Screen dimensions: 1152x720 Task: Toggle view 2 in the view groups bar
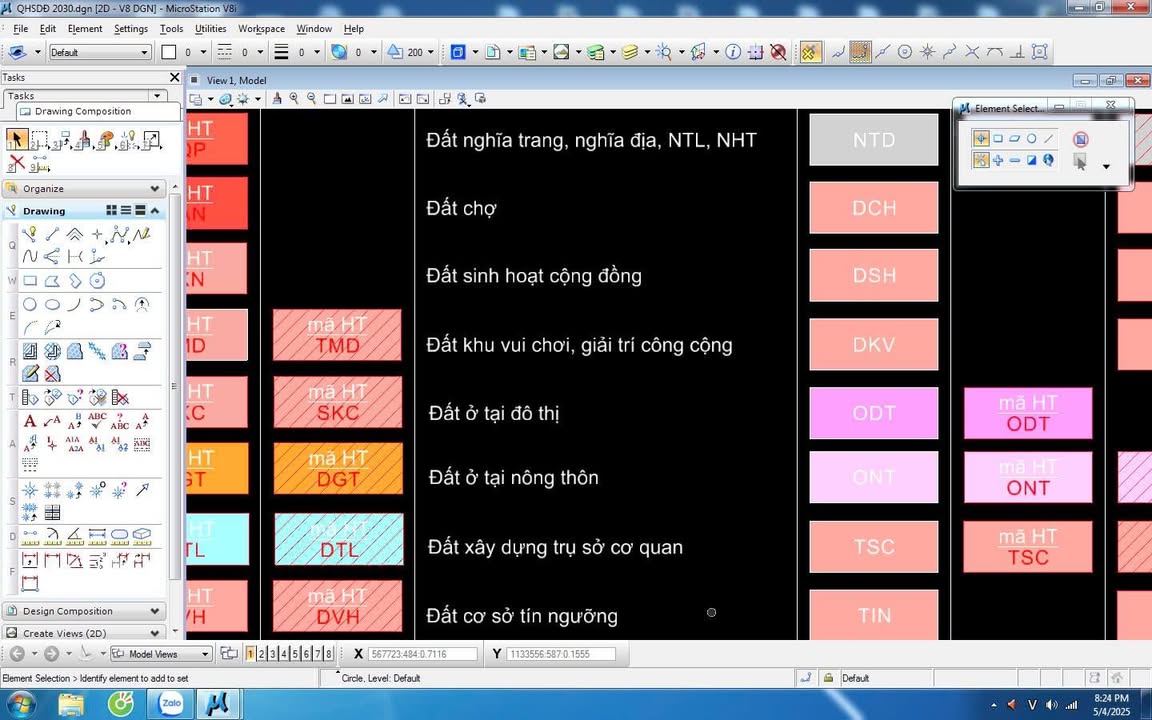click(262, 654)
